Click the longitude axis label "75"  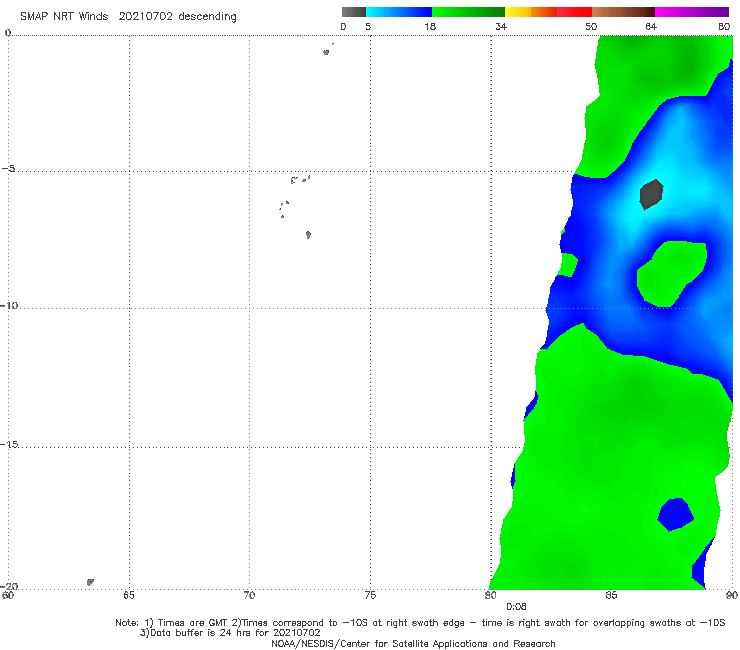370,595
